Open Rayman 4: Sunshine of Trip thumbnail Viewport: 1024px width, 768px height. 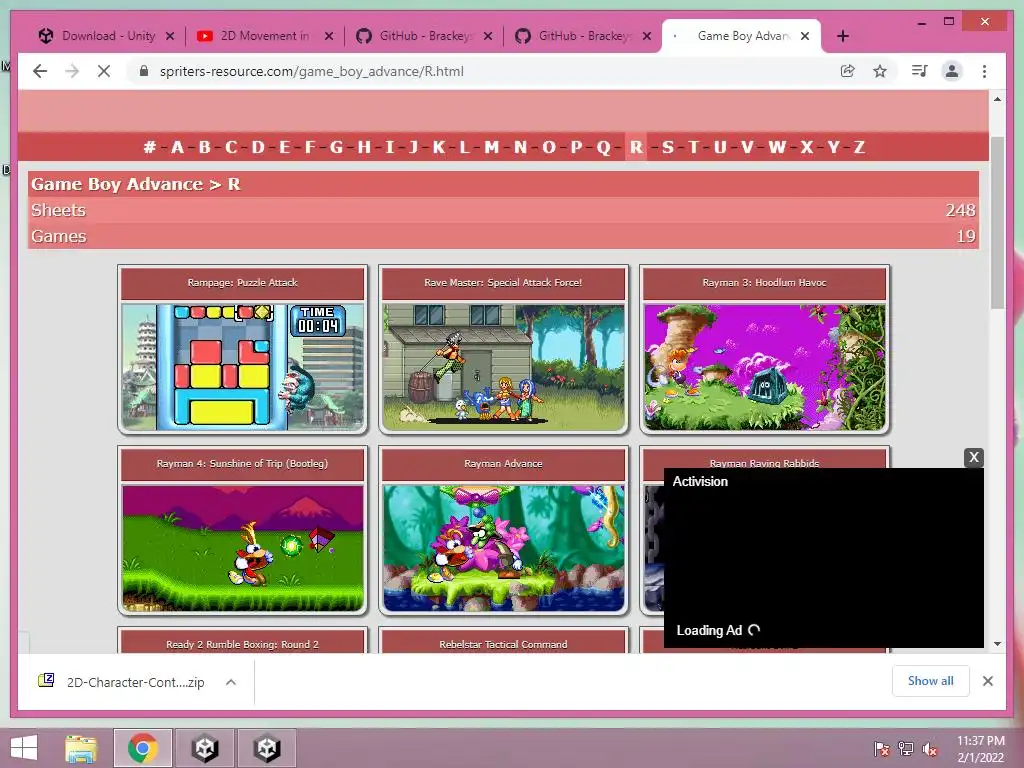(242, 548)
